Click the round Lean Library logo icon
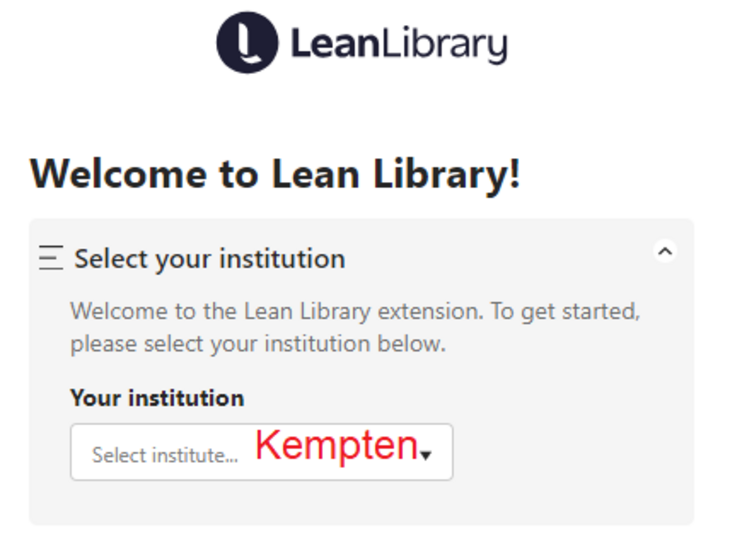 (247, 42)
